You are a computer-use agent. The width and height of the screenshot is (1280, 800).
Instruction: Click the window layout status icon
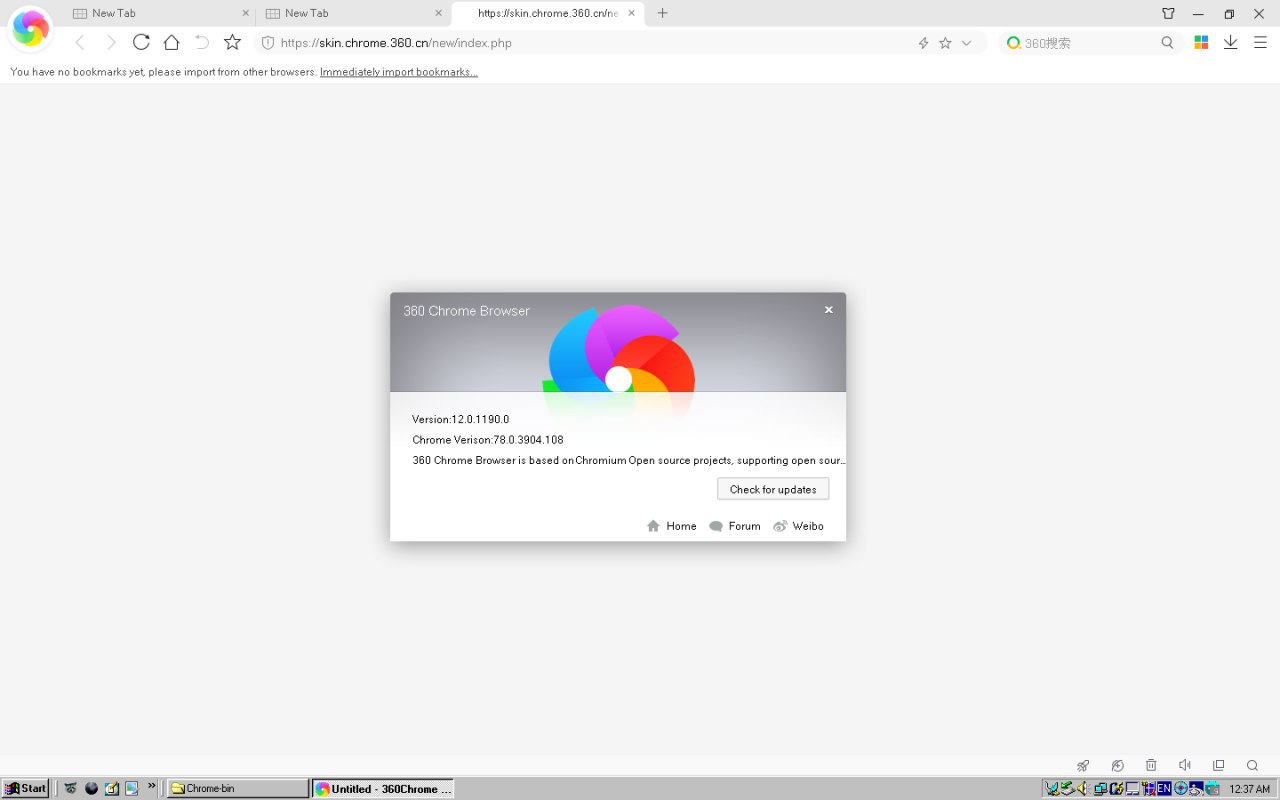[x=1218, y=765]
